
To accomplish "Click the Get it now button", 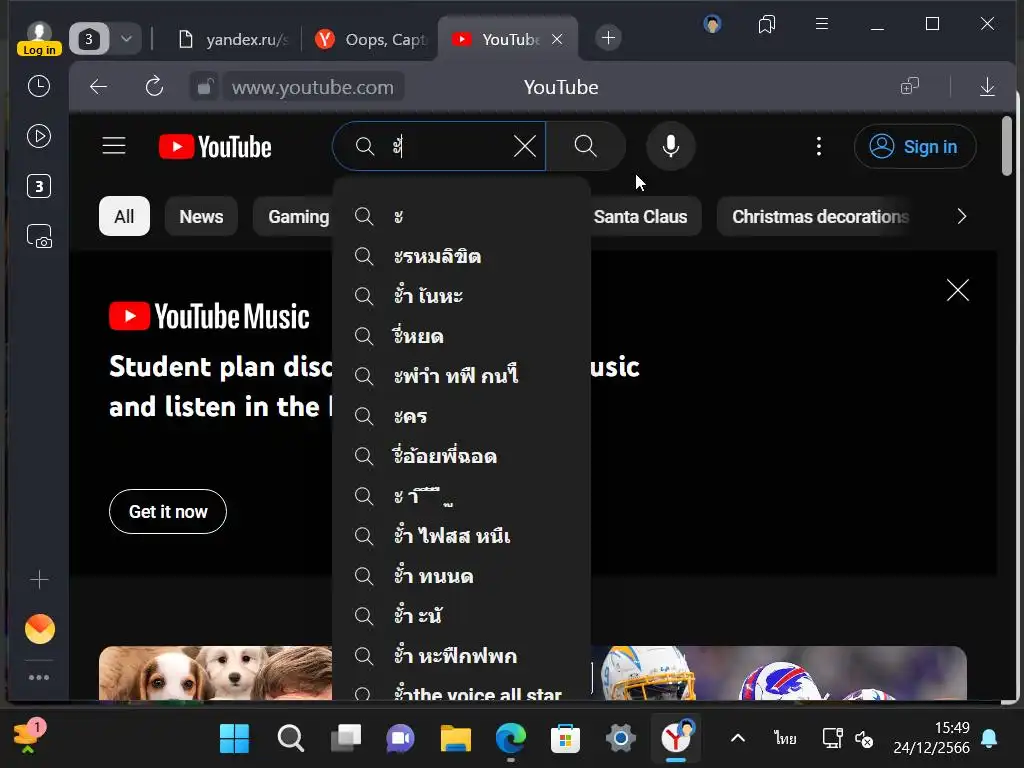I will pyautogui.click(x=168, y=511).
